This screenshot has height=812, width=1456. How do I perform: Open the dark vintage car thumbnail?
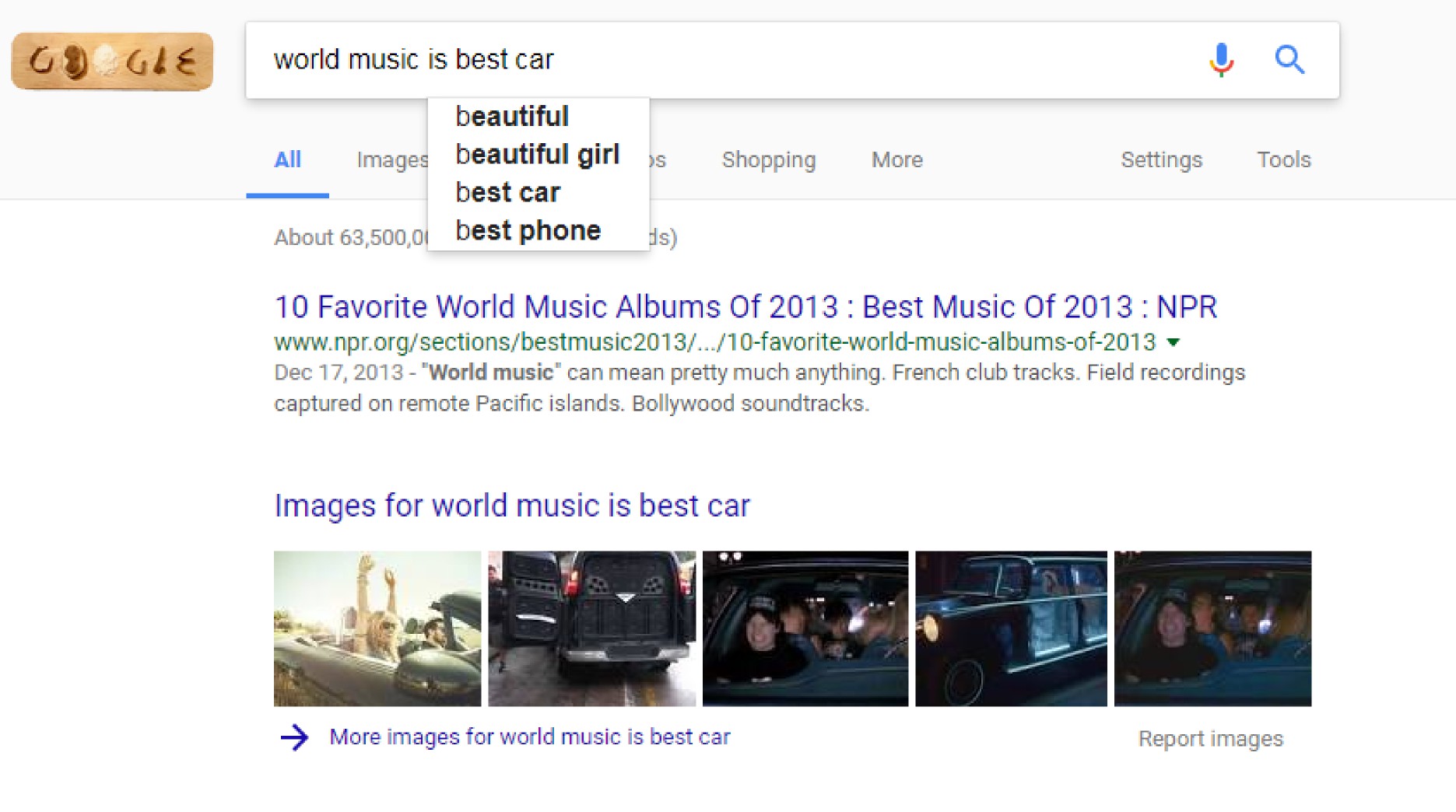coord(1011,628)
